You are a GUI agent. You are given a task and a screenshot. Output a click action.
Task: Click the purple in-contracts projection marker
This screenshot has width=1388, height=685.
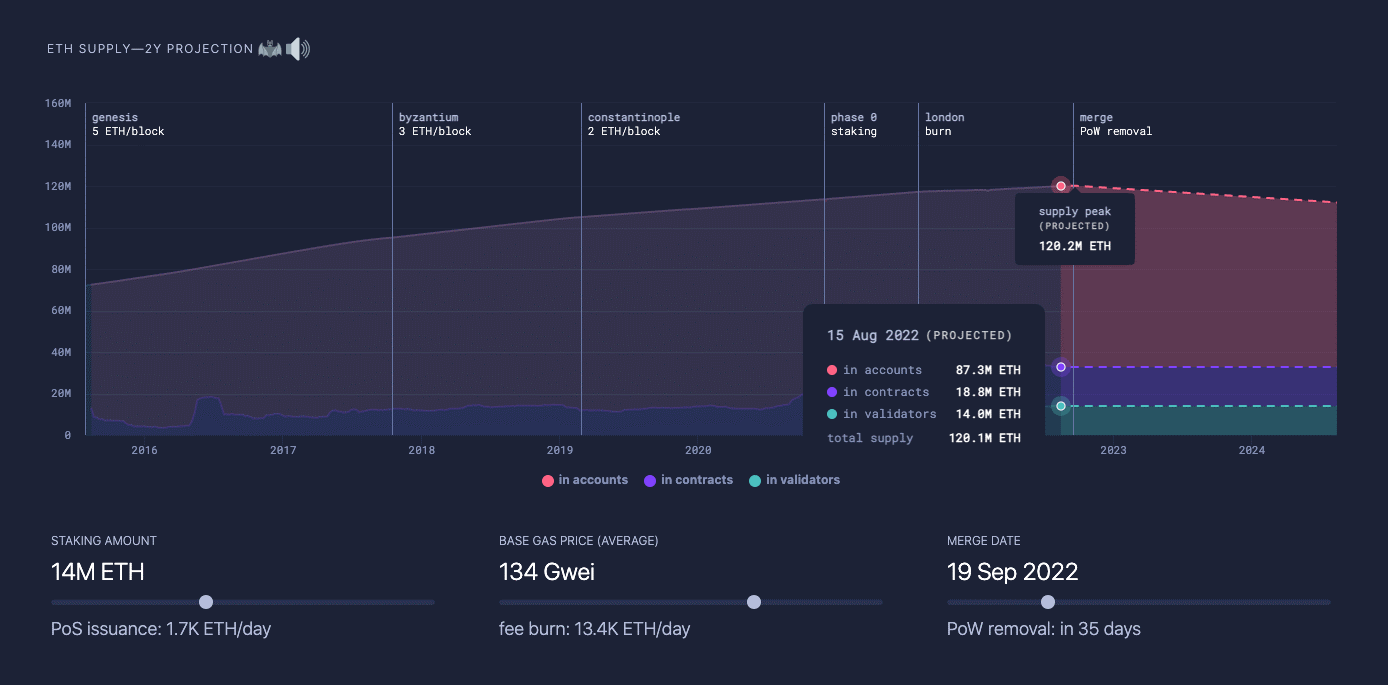(1060, 367)
